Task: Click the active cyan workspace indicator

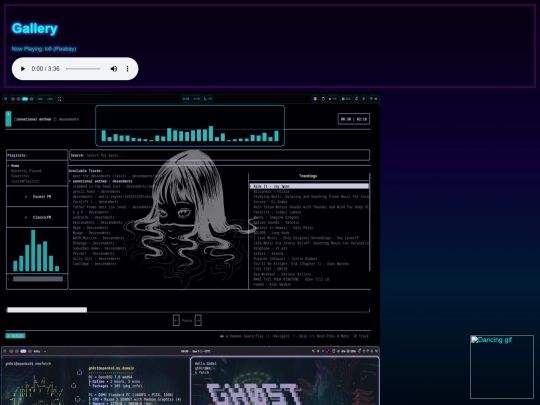Action: click(x=25, y=99)
